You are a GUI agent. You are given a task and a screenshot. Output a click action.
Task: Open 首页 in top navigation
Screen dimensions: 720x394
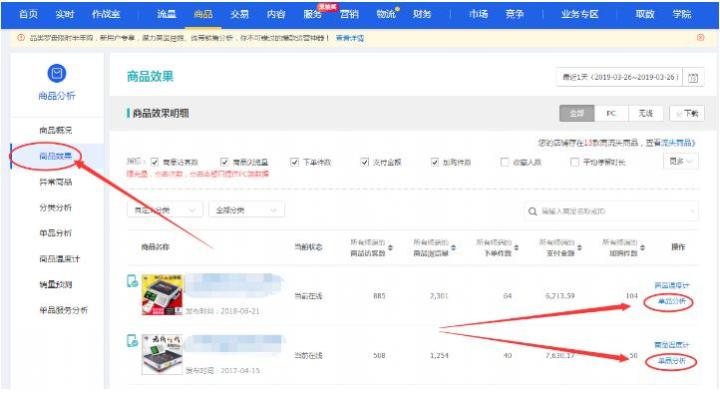coord(28,14)
